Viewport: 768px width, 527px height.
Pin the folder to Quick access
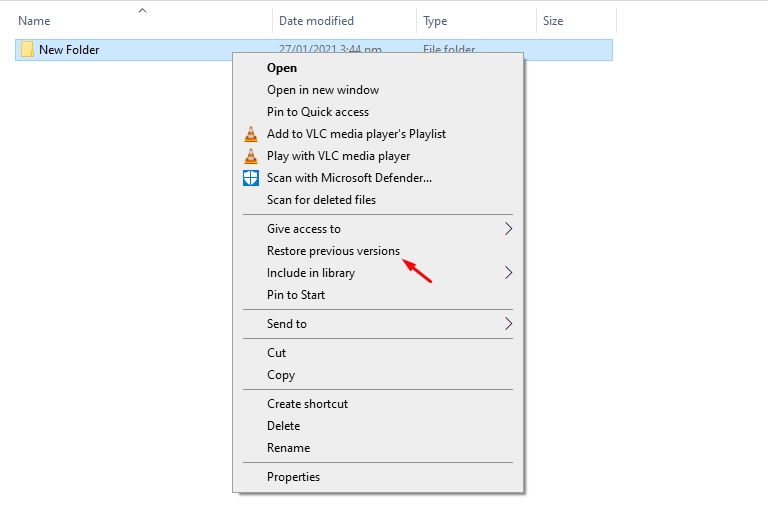click(317, 112)
